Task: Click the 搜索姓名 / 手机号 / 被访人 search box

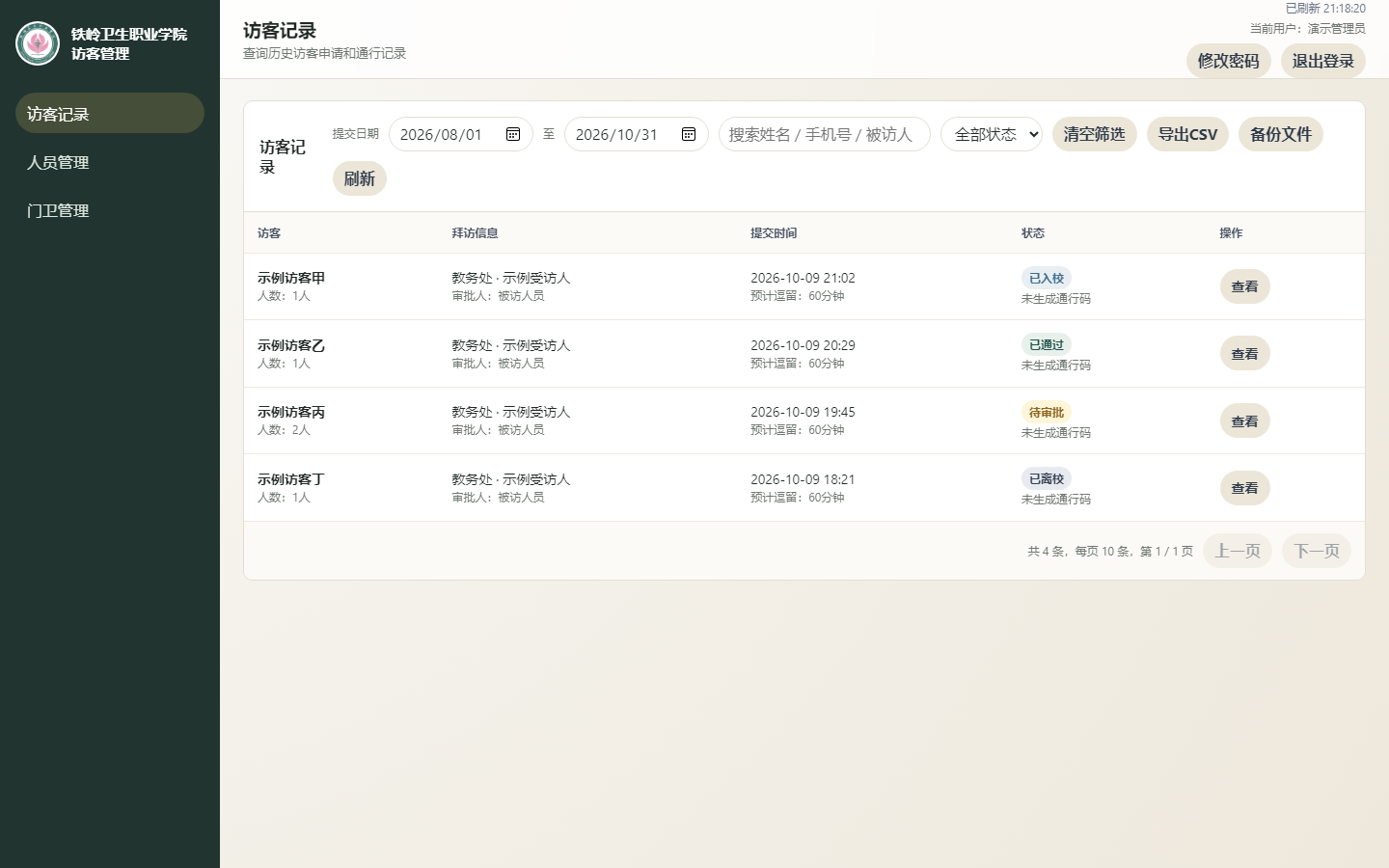Action: (x=825, y=134)
